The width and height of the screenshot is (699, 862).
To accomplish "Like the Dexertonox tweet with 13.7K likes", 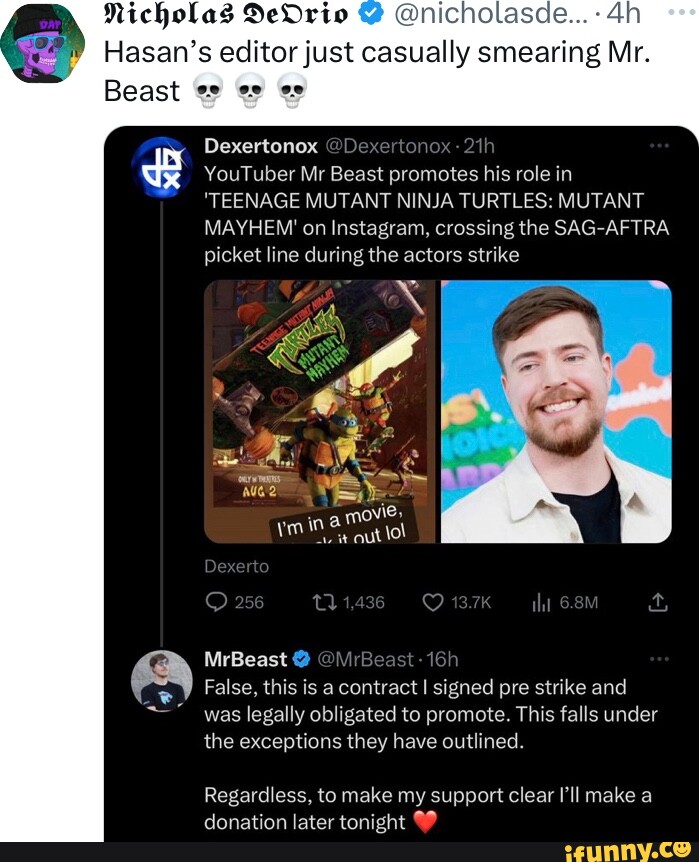I will coord(432,602).
